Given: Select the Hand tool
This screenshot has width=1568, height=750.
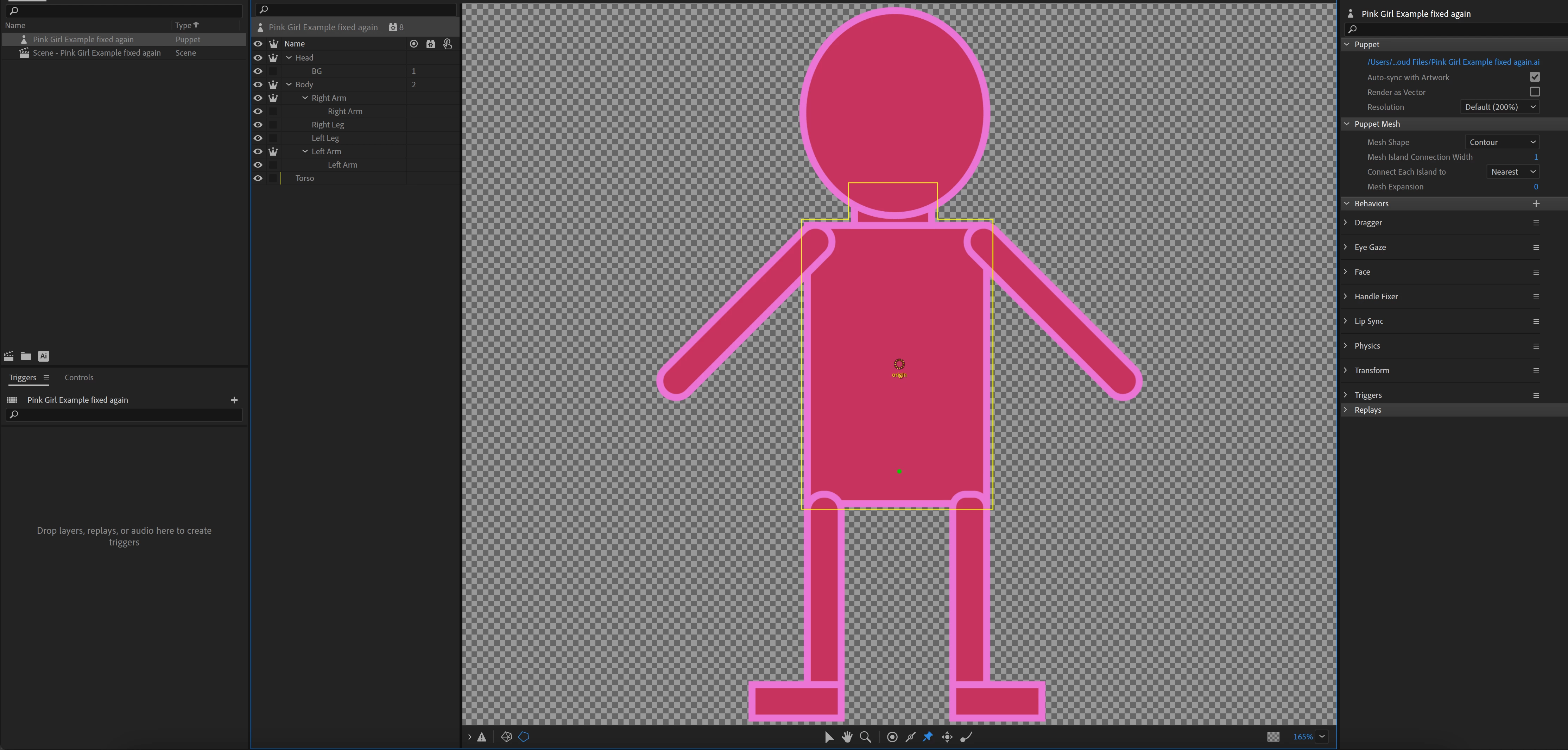Looking at the screenshot, I should (x=847, y=737).
